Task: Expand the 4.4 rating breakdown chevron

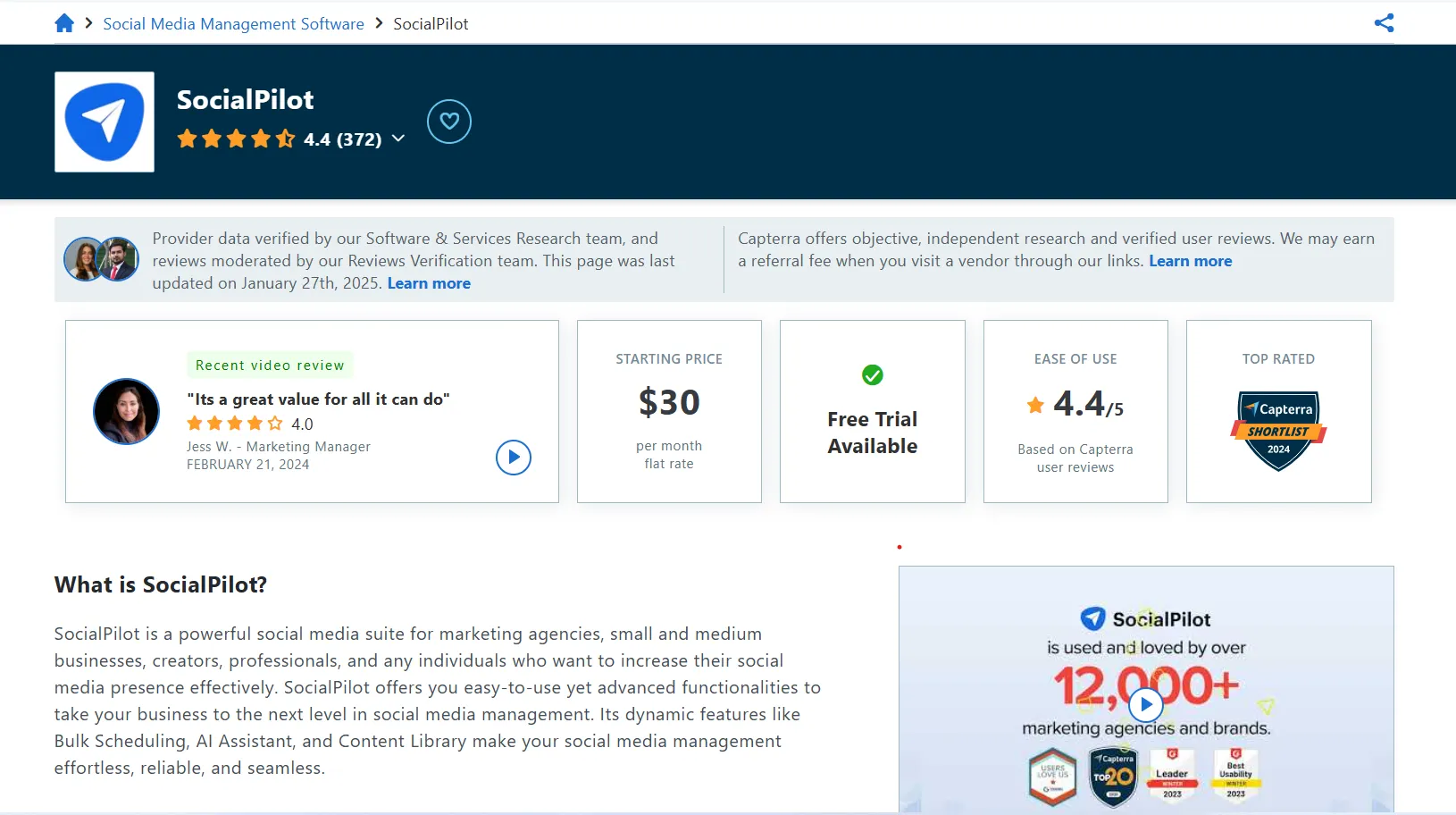Action: pos(398,139)
